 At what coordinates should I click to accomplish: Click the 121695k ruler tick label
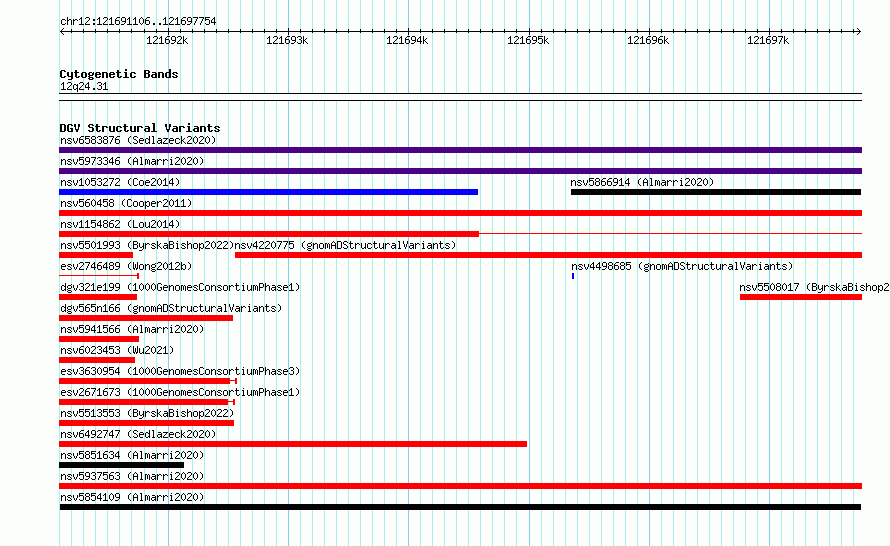click(528, 40)
